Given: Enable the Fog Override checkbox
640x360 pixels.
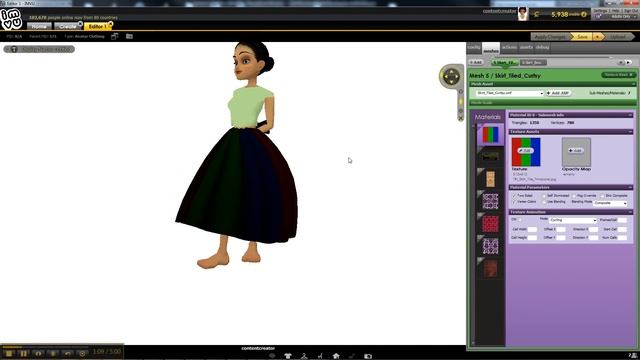Looking at the screenshot, I should [574, 196].
